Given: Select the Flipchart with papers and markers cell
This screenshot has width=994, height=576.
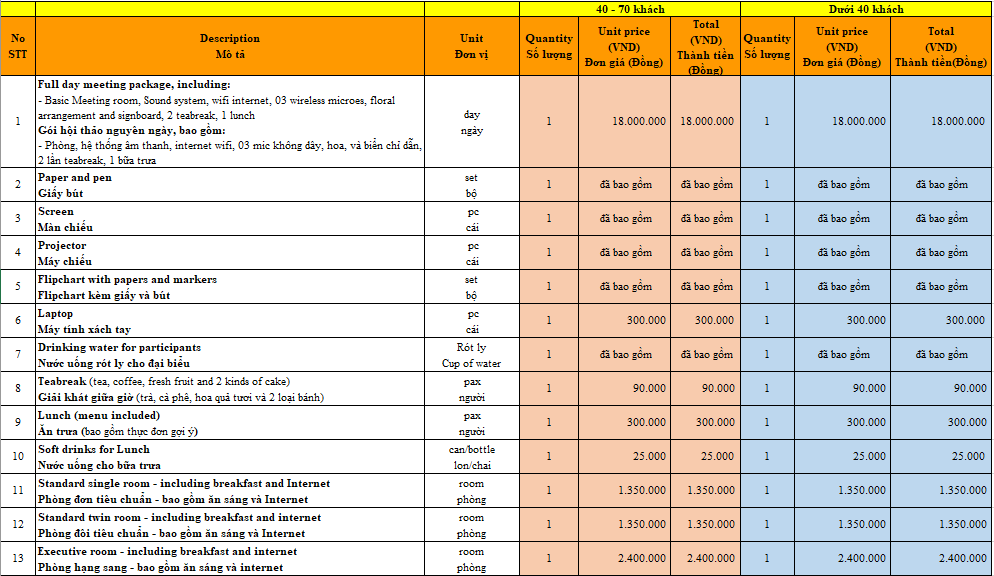Looking at the screenshot, I should [230, 287].
